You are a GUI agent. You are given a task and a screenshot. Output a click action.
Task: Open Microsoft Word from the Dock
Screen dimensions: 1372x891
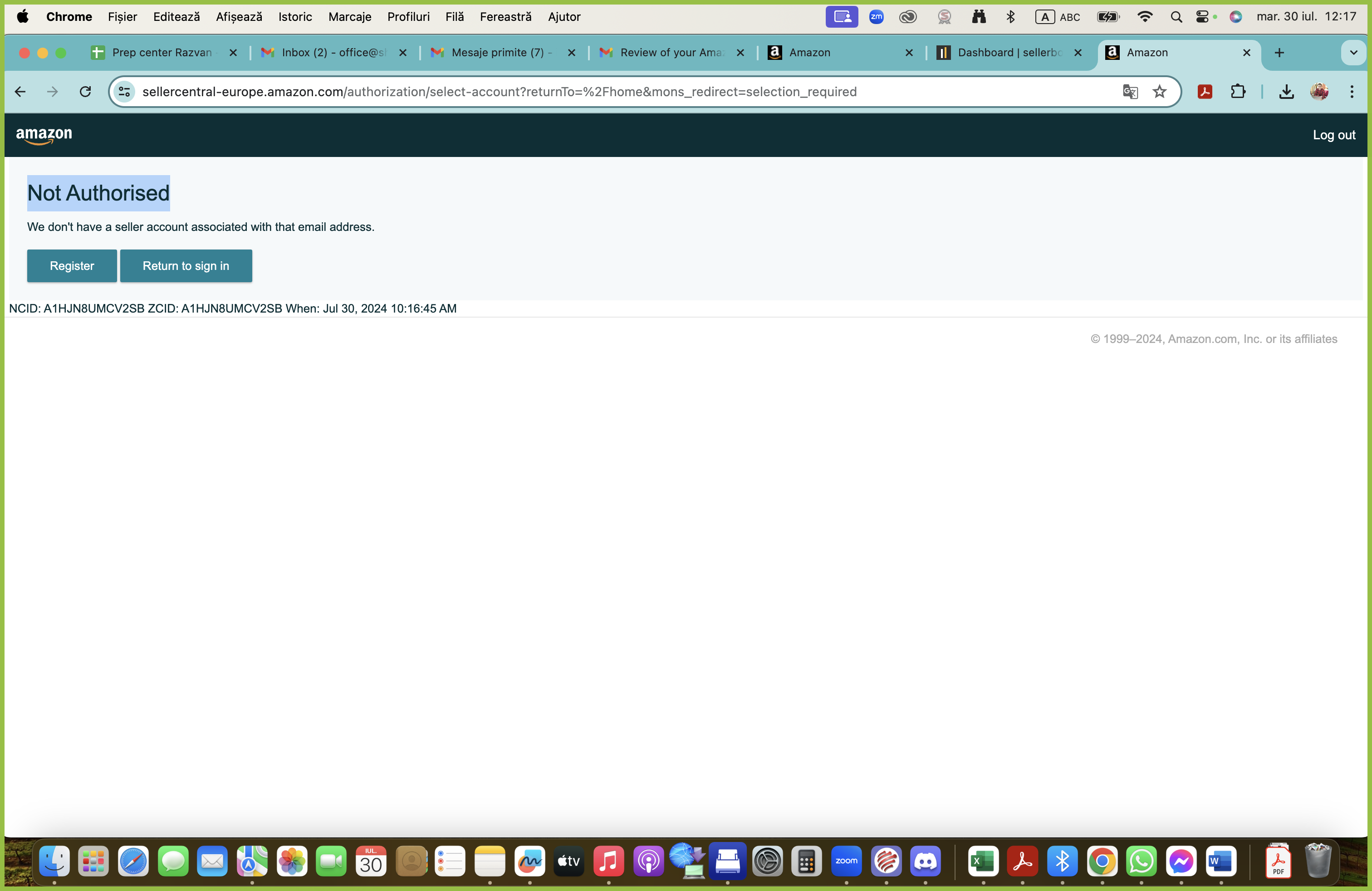tap(1221, 861)
